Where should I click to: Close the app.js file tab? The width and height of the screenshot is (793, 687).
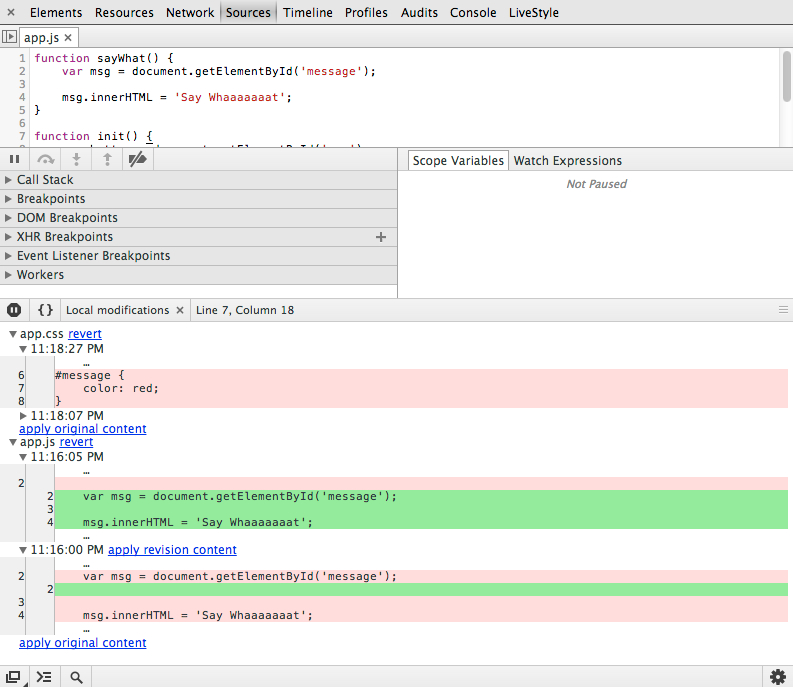click(x=68, y=37)
